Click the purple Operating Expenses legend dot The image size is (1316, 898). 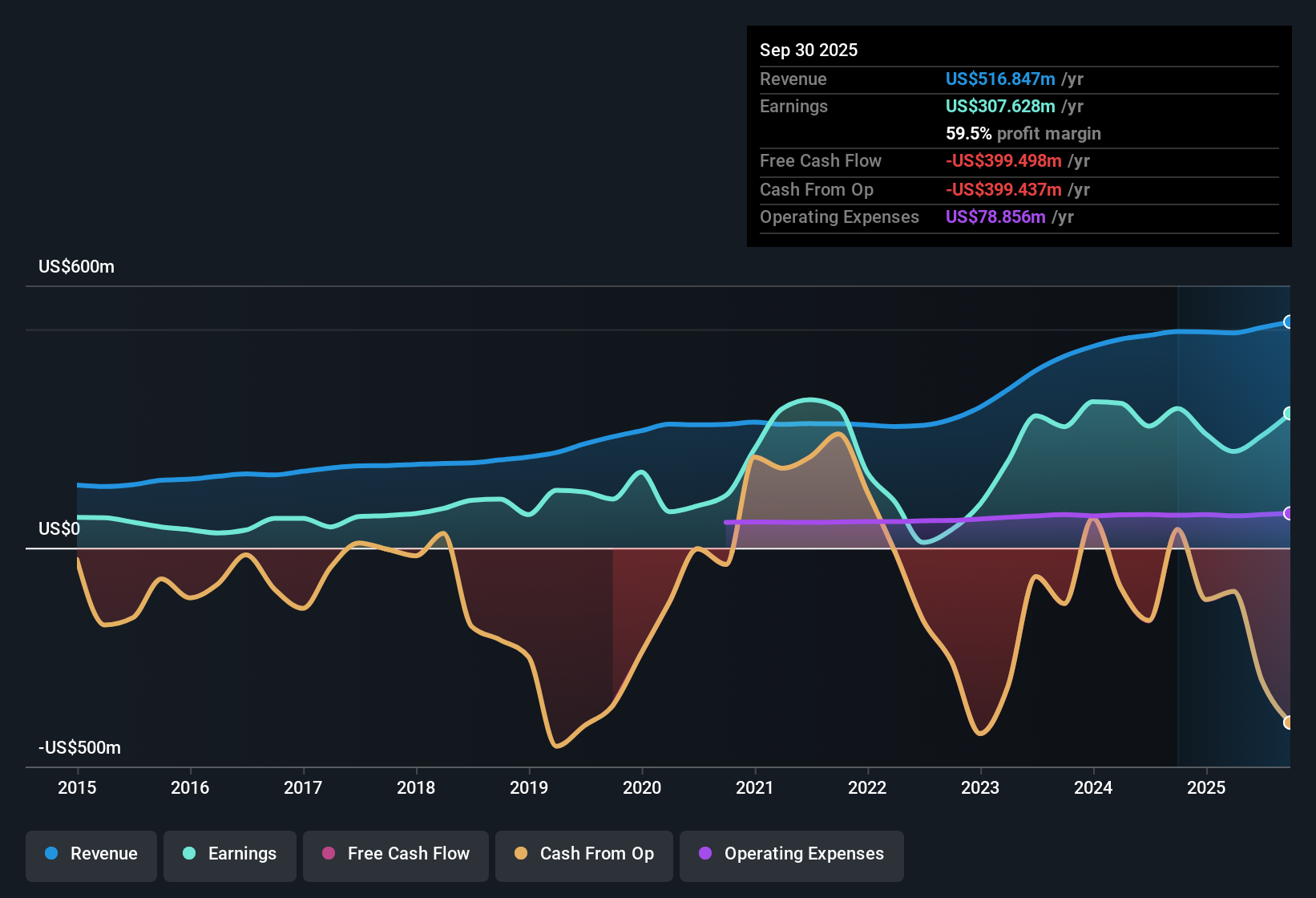(x=704, y=854)
